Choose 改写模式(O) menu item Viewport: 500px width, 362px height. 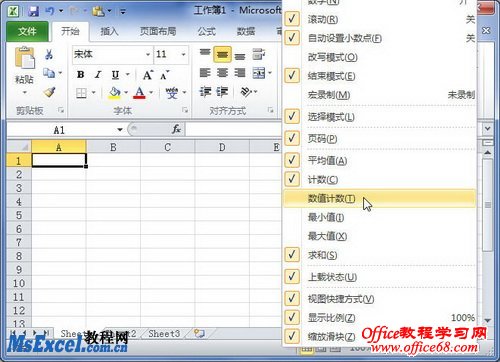379,57
